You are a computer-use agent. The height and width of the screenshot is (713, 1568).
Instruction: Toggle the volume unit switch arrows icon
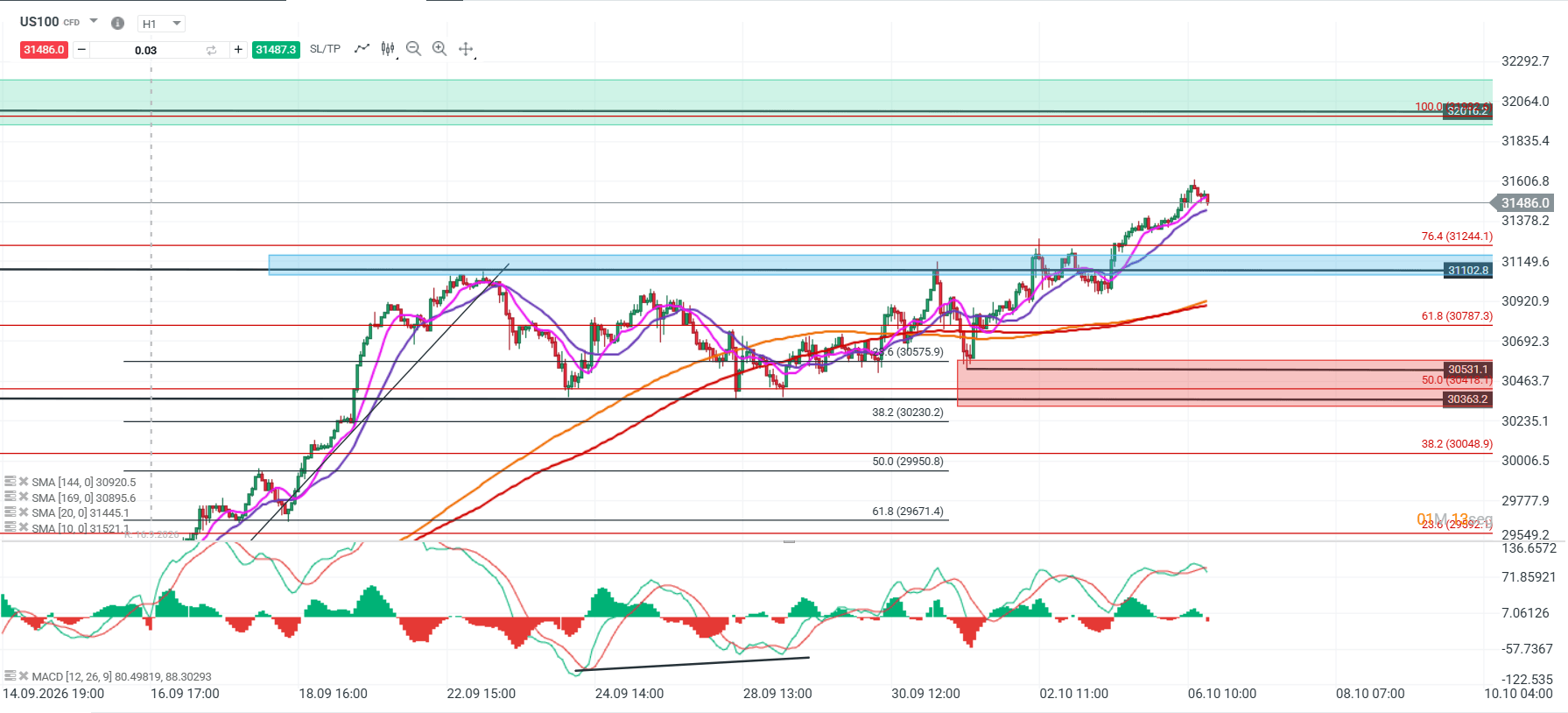[x=211, y=50]
